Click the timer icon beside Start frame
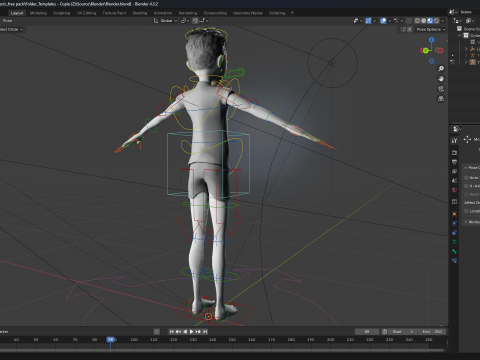Image resolution: width=480 pixels, height=360 pixels. point(384,332)
